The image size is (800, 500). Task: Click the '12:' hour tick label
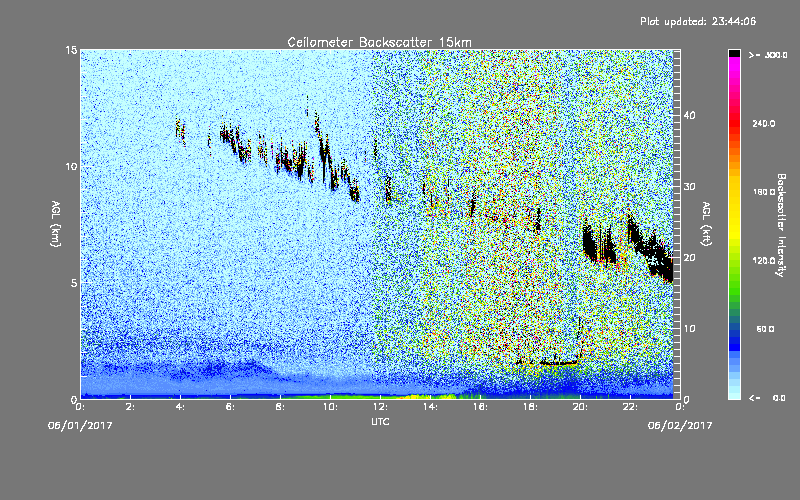380,407
